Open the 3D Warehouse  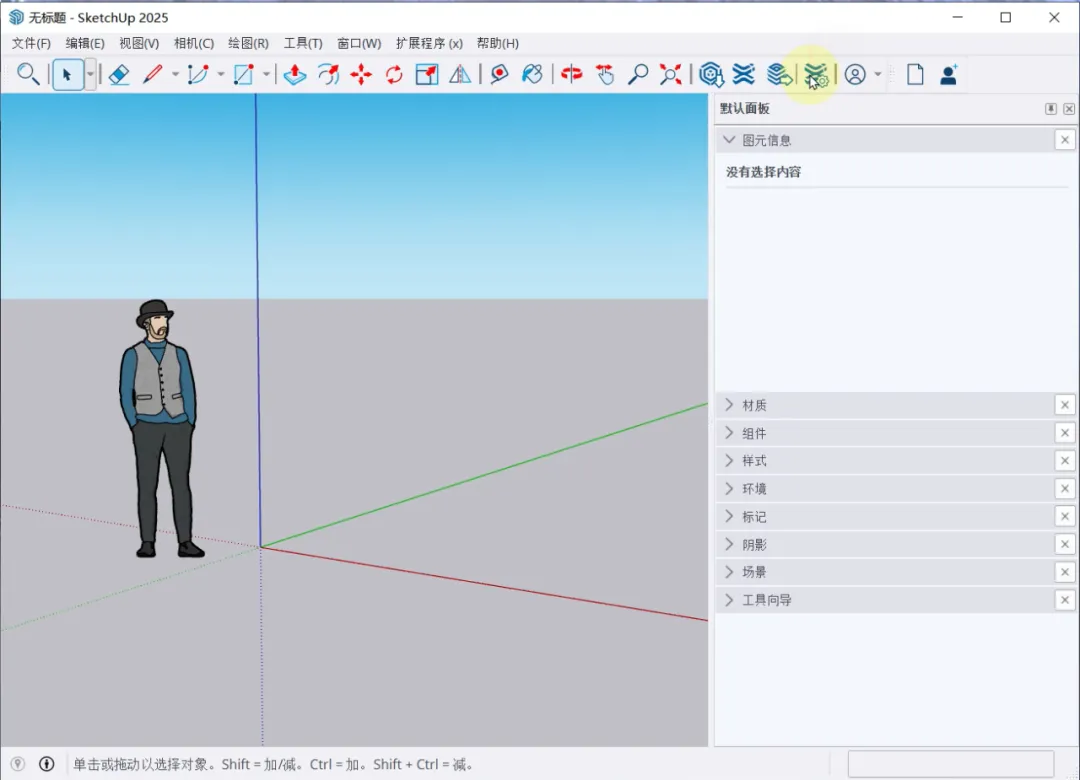tap(710, 74)
